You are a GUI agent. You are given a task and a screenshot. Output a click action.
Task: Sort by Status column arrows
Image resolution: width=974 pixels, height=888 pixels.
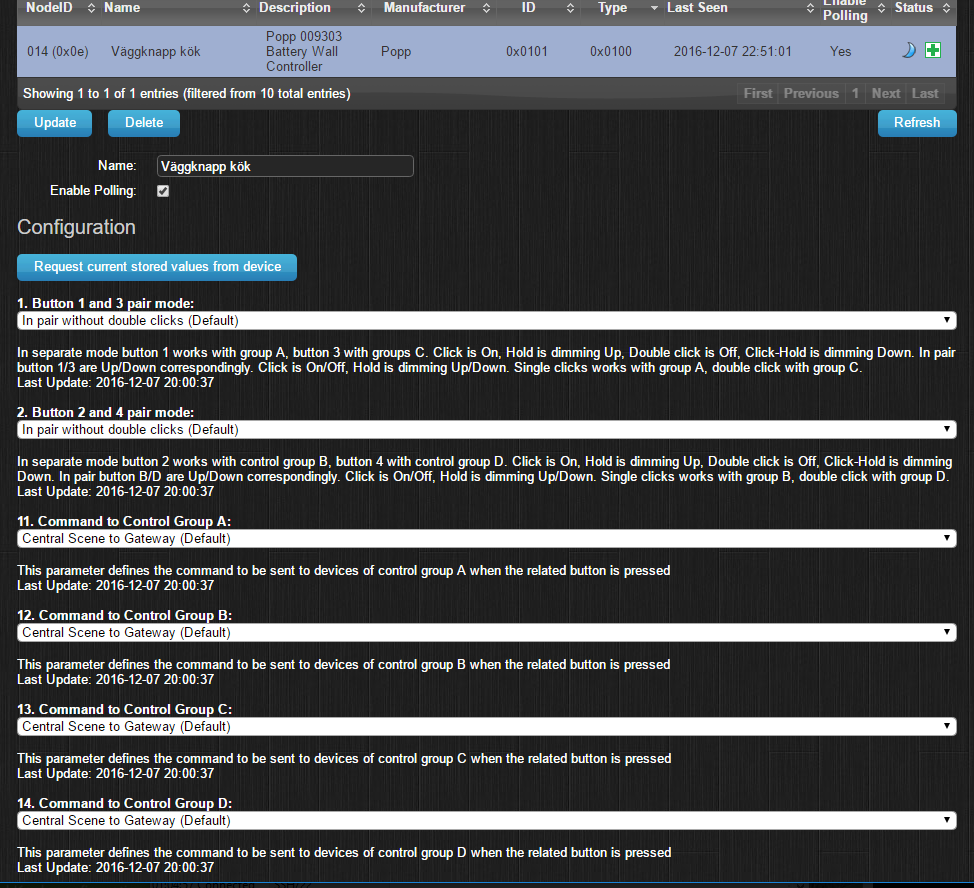coord(946,8)
